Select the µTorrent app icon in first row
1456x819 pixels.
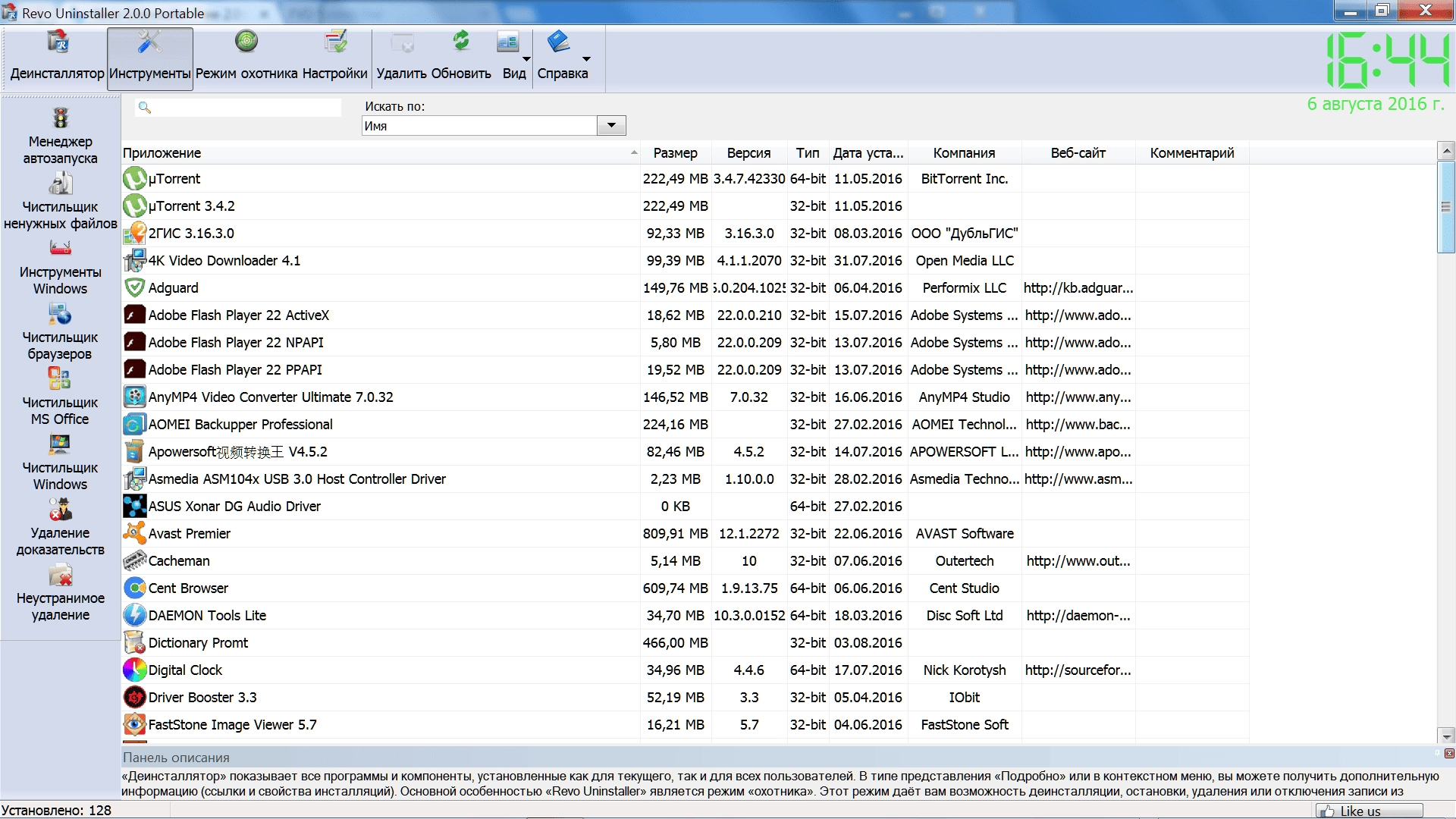pos(134,179)
